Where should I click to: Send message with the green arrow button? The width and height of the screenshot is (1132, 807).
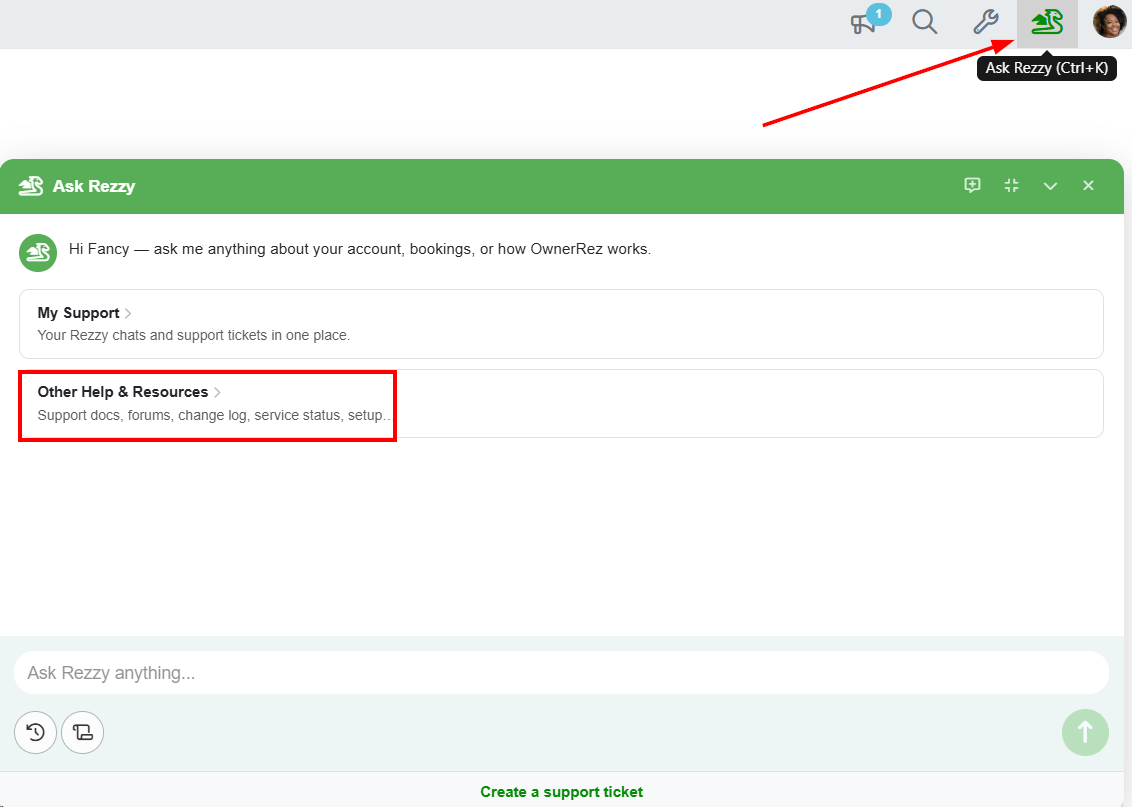(1085, 733)
